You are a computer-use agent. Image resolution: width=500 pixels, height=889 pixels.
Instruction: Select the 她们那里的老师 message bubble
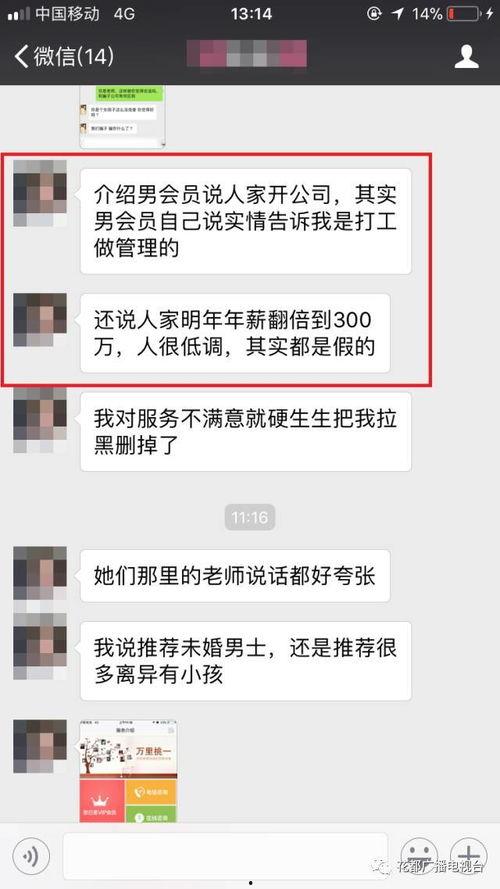235,575
